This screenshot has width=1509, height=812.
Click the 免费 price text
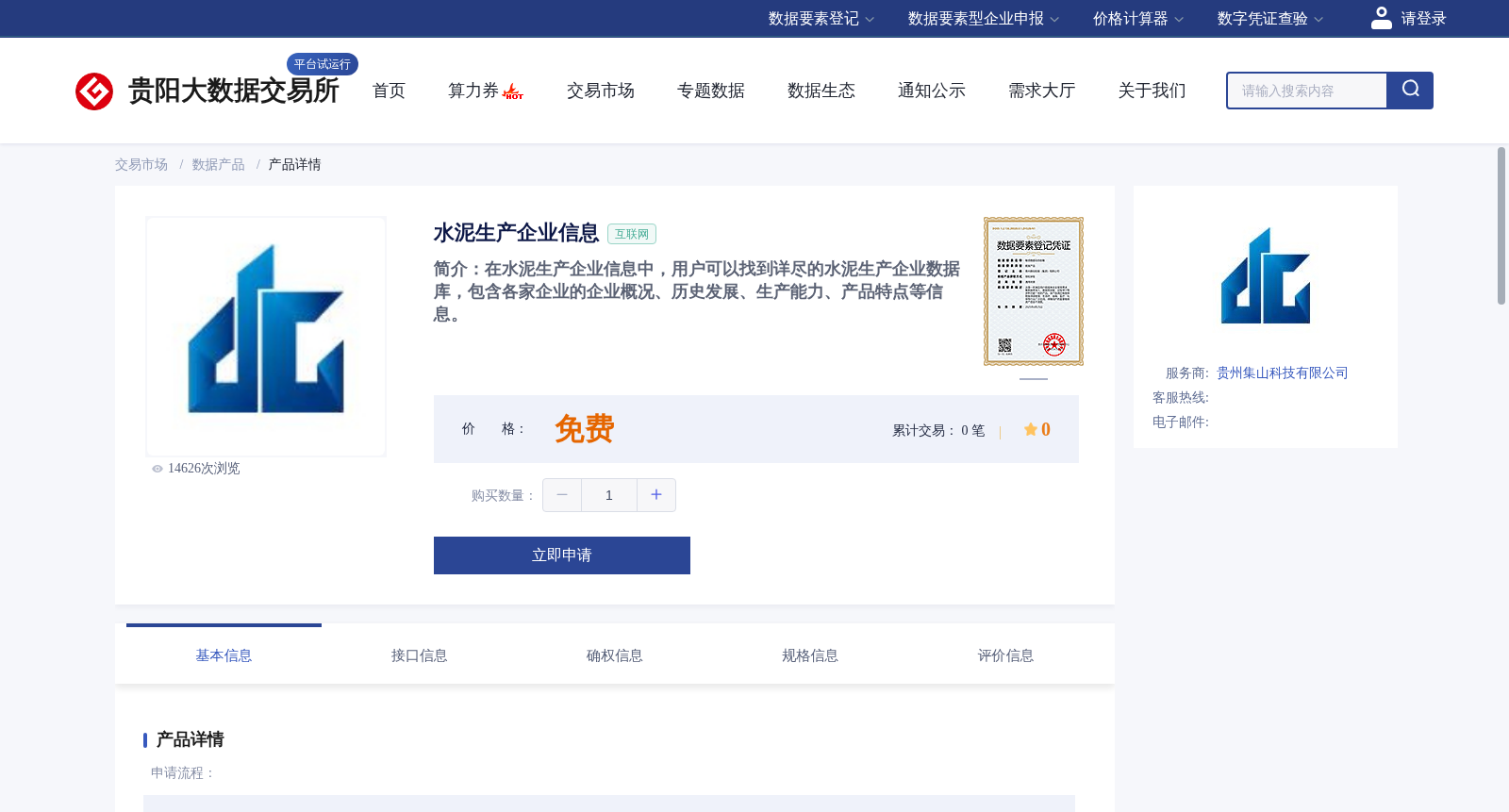tap(585, 429)
